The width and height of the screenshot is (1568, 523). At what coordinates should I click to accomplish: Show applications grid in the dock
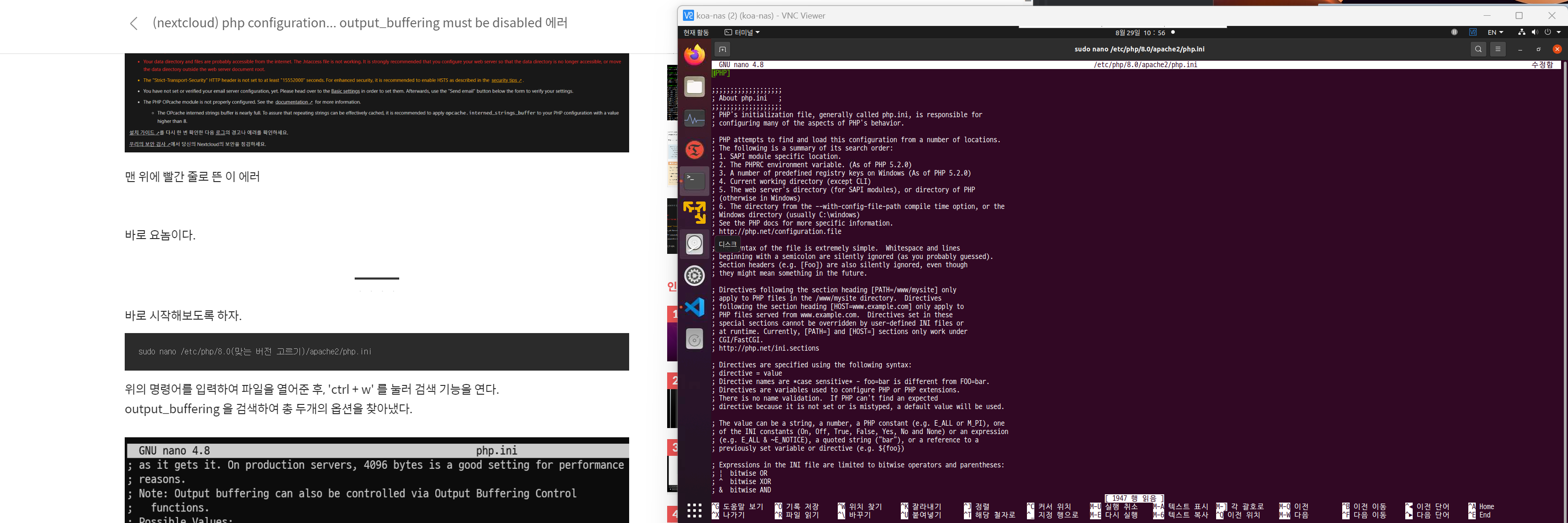(x=695, y=510)
